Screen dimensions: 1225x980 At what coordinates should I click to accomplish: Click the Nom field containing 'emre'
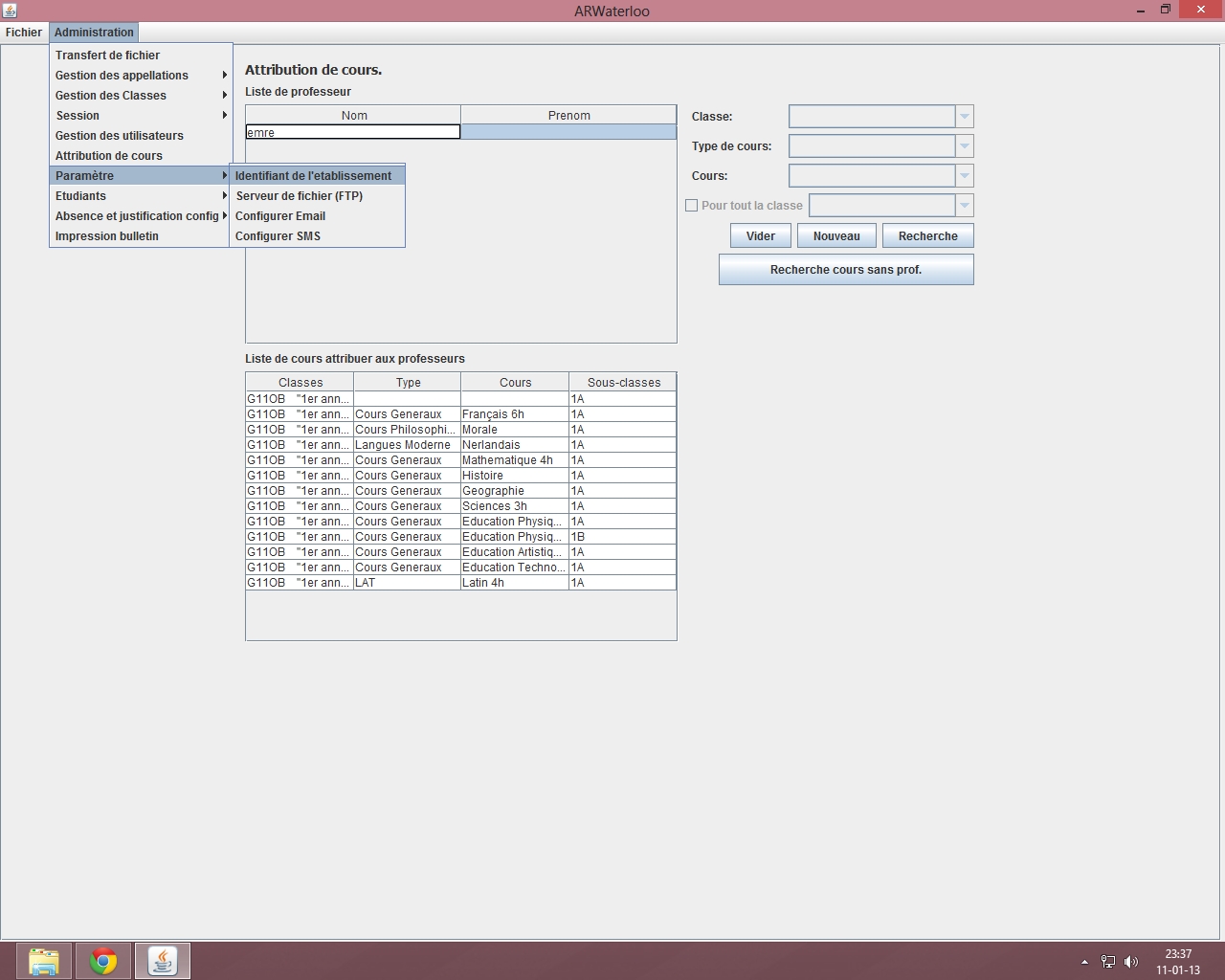[352, 132]
